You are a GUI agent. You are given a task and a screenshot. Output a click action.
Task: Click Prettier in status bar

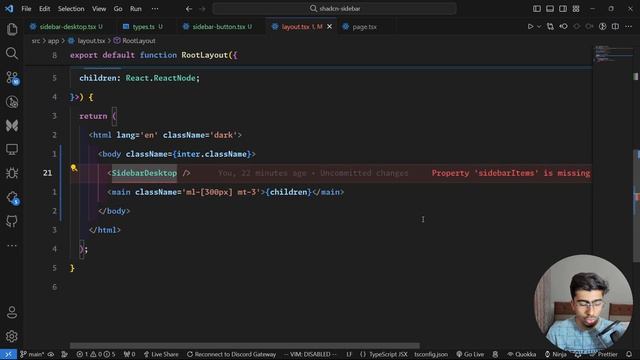604,354
